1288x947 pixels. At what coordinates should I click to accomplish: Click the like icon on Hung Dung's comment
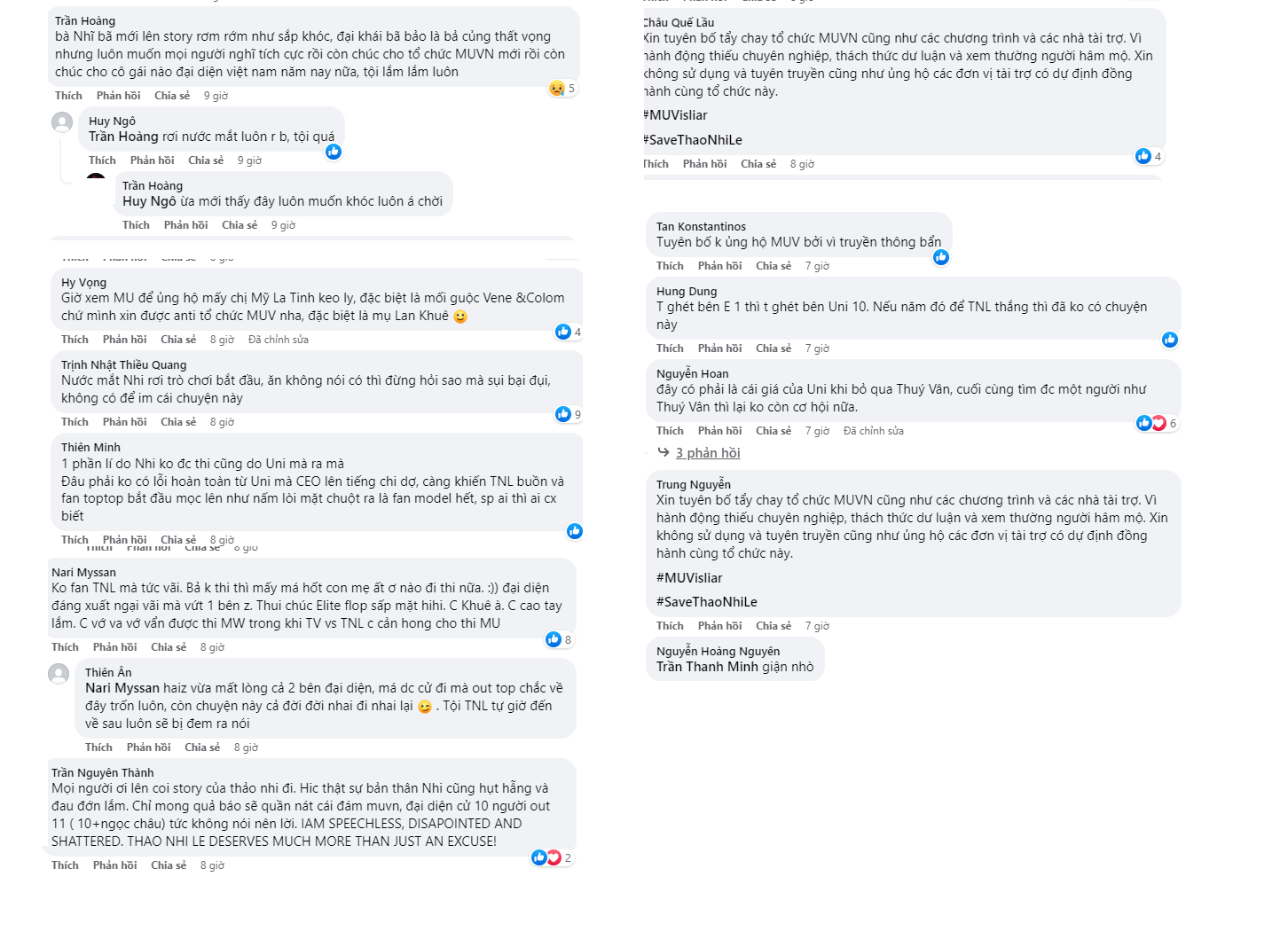(1170, 340)
